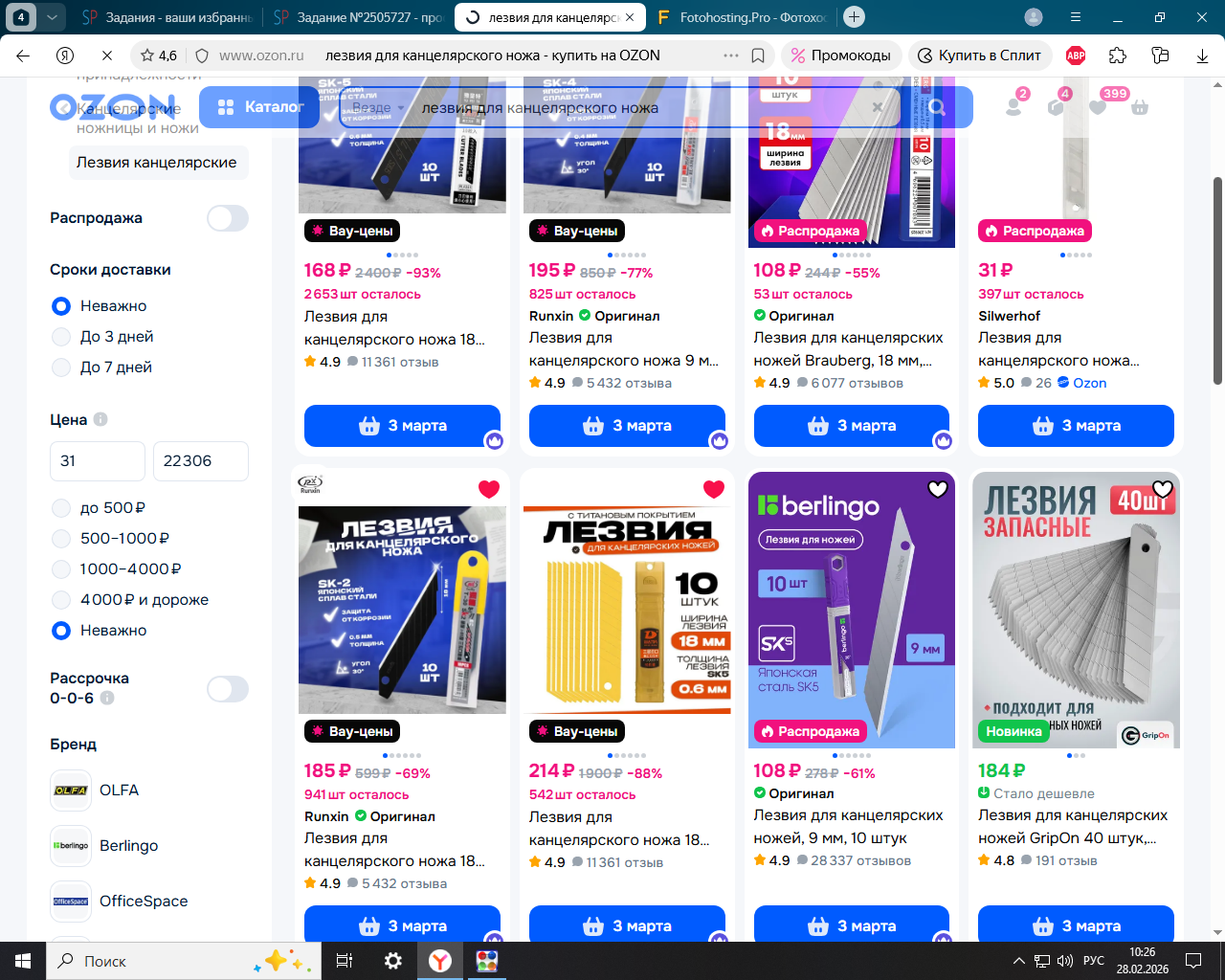Open Промокоды in the browser toolbar
The height and width of the screenshot is (980, 1225).
point(841,56)
